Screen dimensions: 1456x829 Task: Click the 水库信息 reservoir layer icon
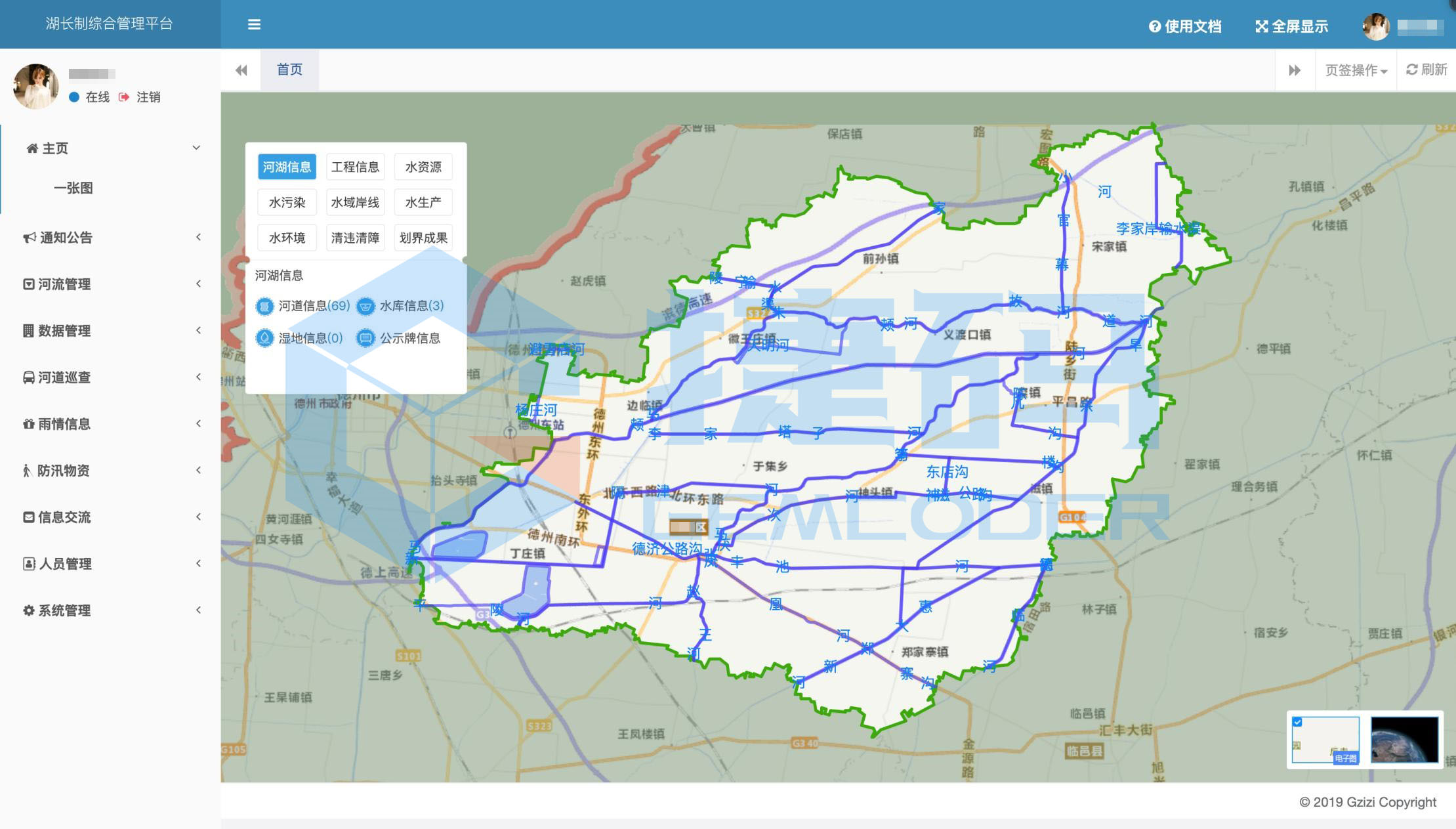365,306
